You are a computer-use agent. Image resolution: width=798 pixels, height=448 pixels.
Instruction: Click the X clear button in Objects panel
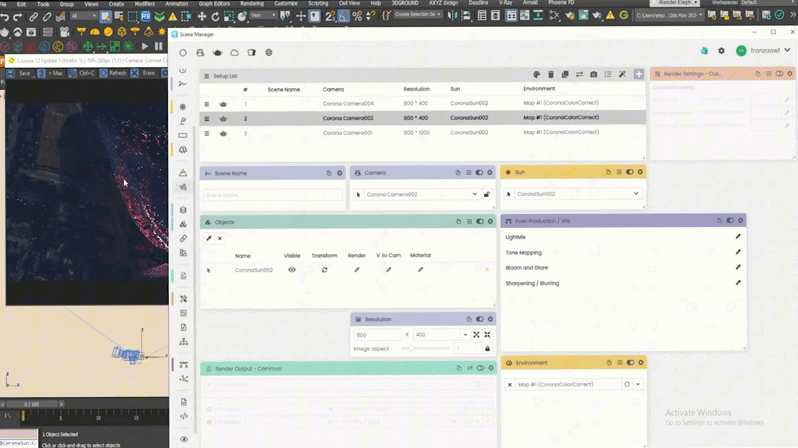pyautogui.click(x=220, y=238)
